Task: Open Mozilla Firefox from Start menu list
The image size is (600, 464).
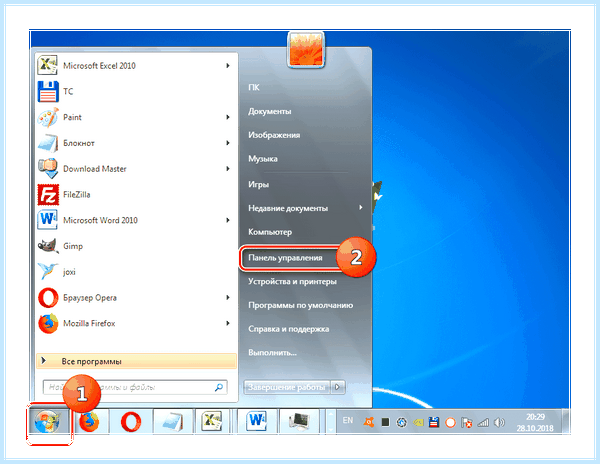Action: [x=136, y=324]
